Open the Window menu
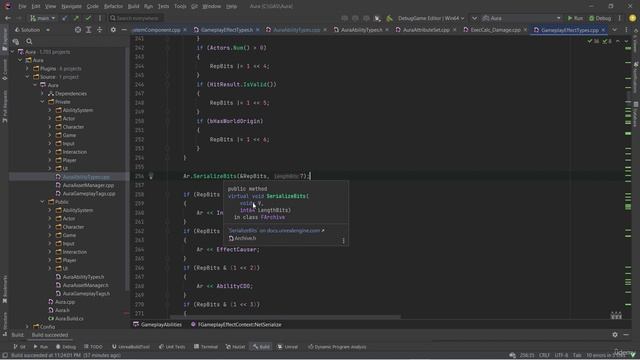The image size is (640, 360). click(x=211, y=6)
